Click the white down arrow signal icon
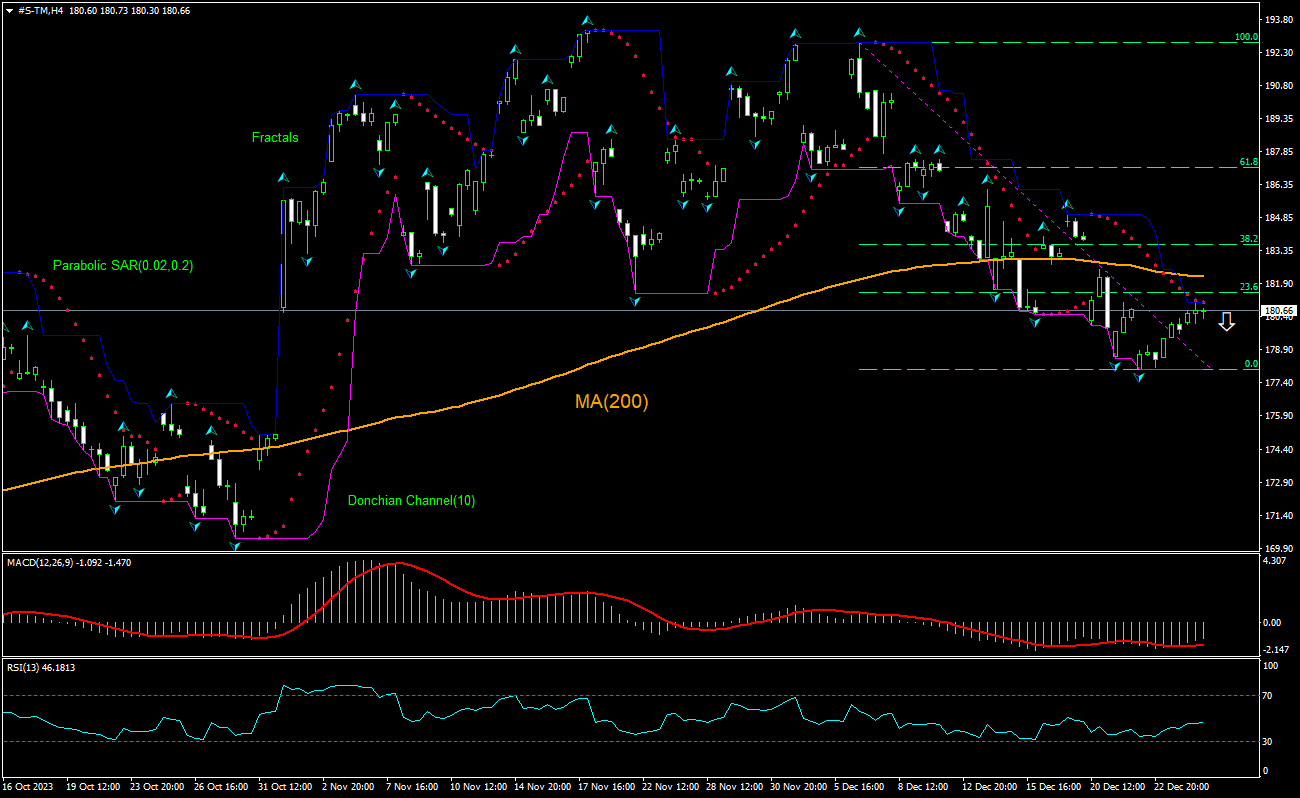The width and height of the screenshot is (1300, 798). coord(1227,321)
